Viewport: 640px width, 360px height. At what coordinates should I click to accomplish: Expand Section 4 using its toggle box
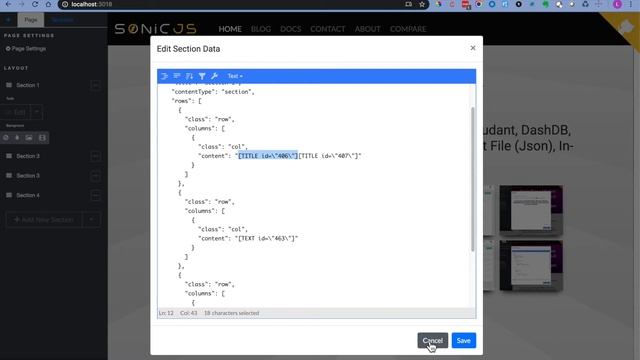pyautogui.click(x=96, y=196)
